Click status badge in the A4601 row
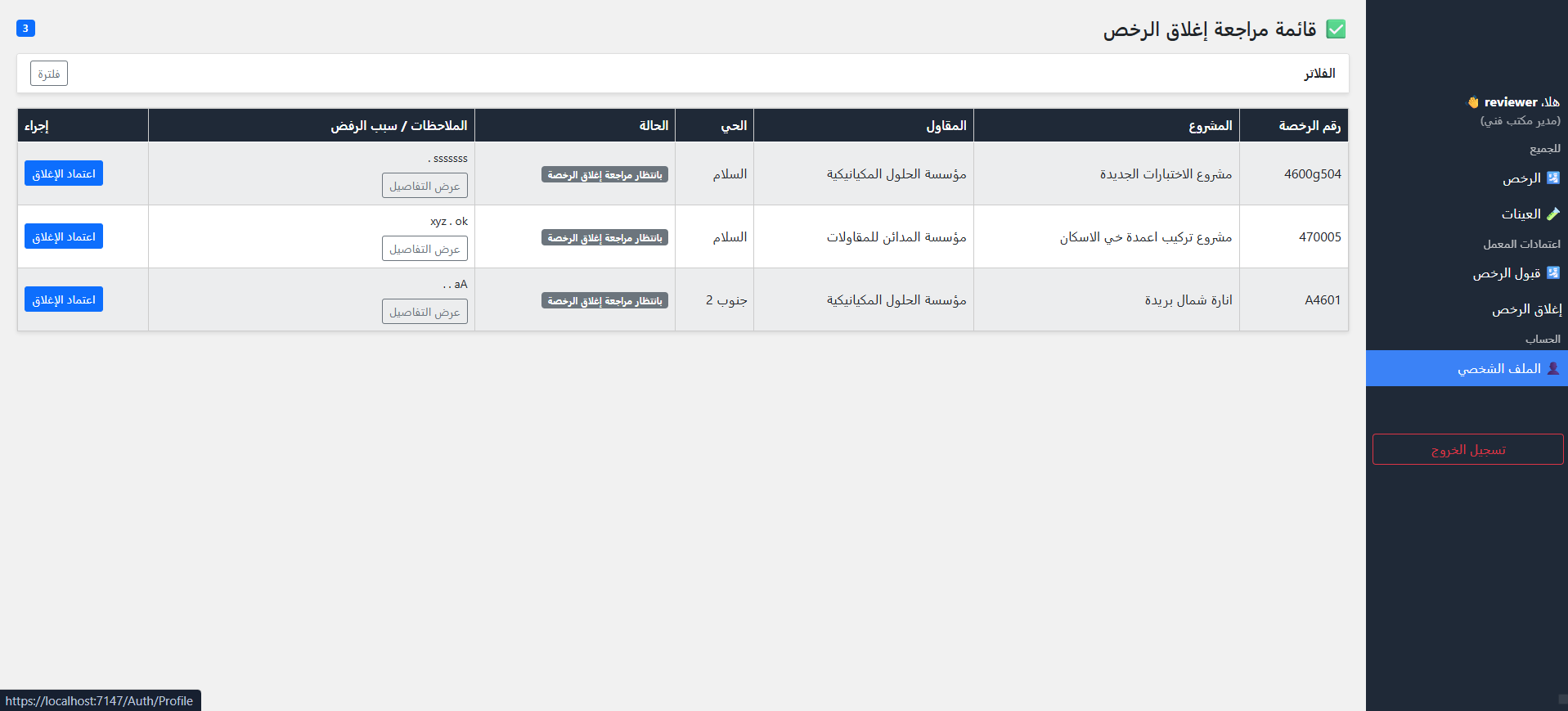The width and height of the screenshot is (1568, 711). pyautogui.click(x=604, y=300)
